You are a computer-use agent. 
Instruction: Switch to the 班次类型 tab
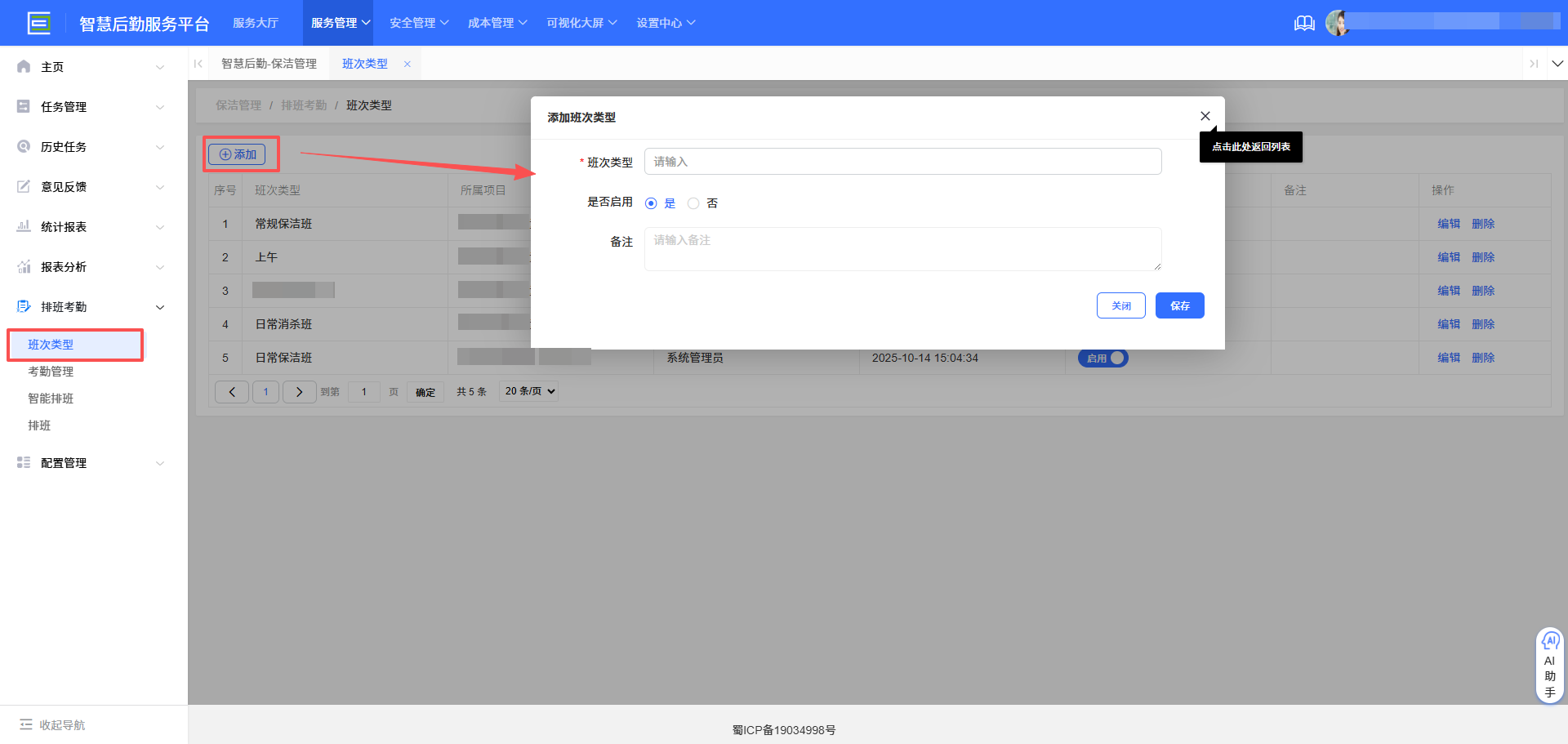[364, 63]
